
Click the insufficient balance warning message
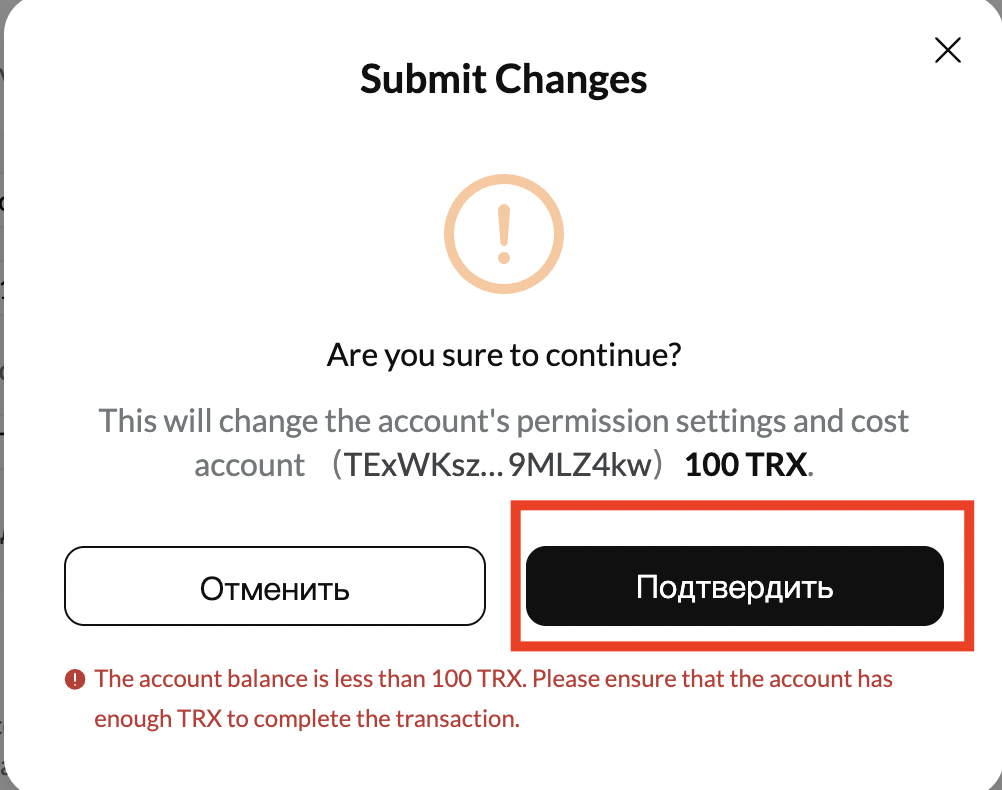pos(493,679)
